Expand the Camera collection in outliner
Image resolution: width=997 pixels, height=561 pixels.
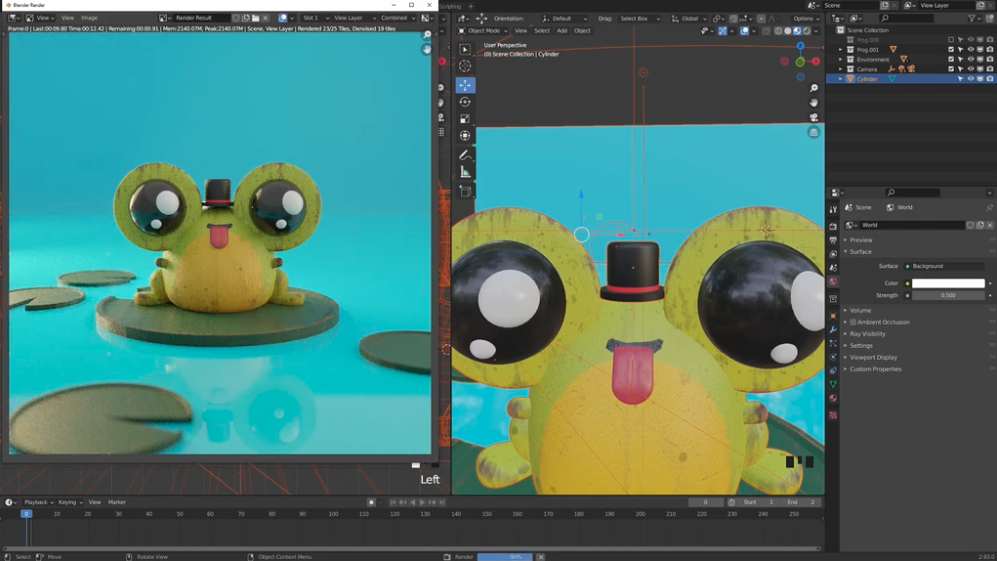841,69
